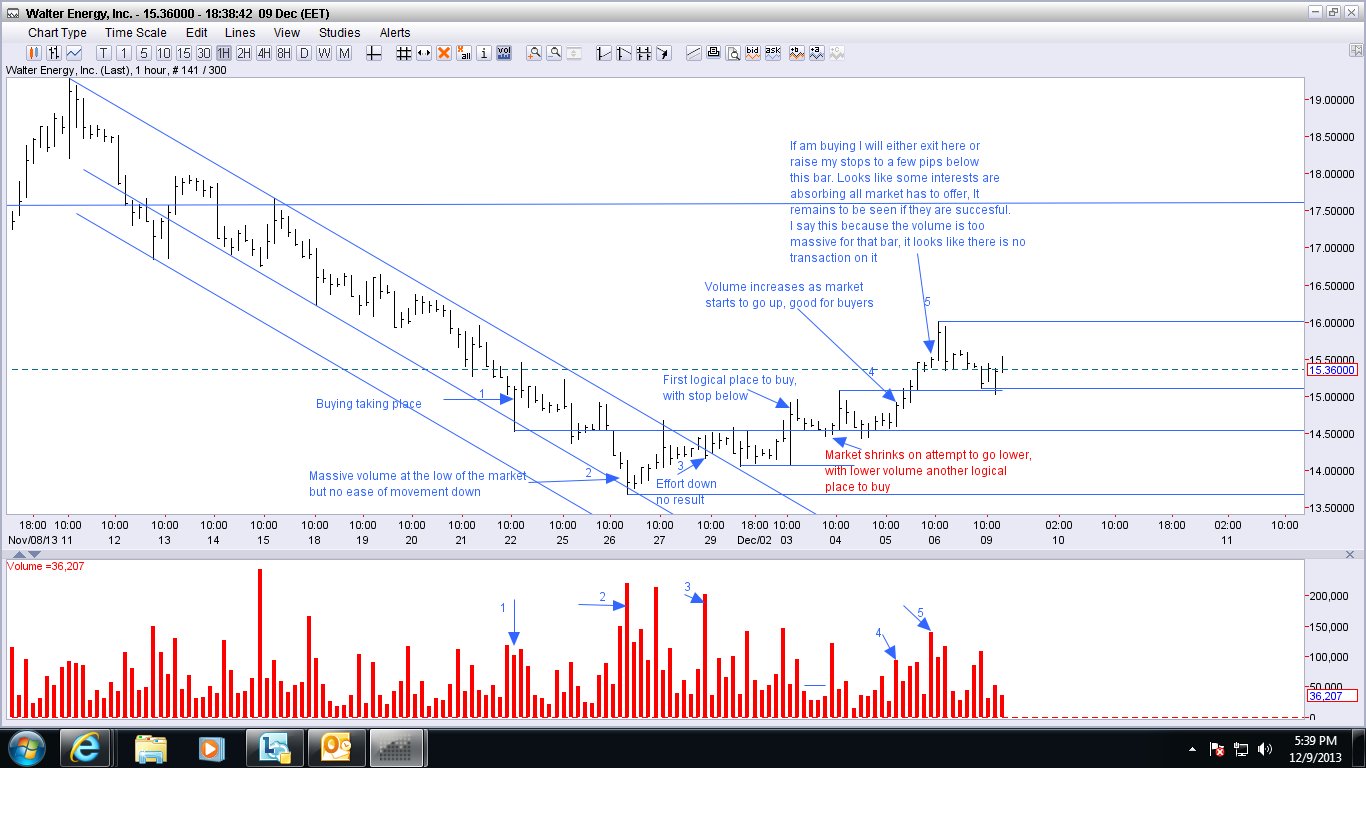Show the ask price line

774,53
